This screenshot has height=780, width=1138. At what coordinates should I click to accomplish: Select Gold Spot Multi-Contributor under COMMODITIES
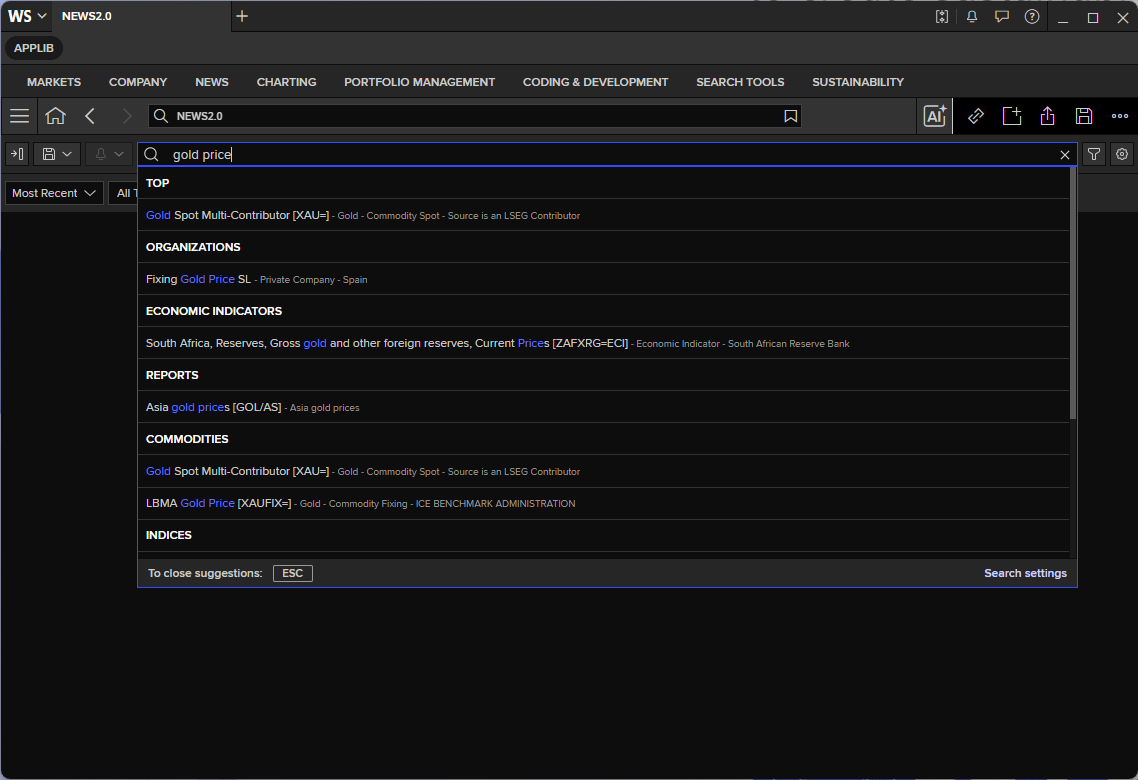604,471
